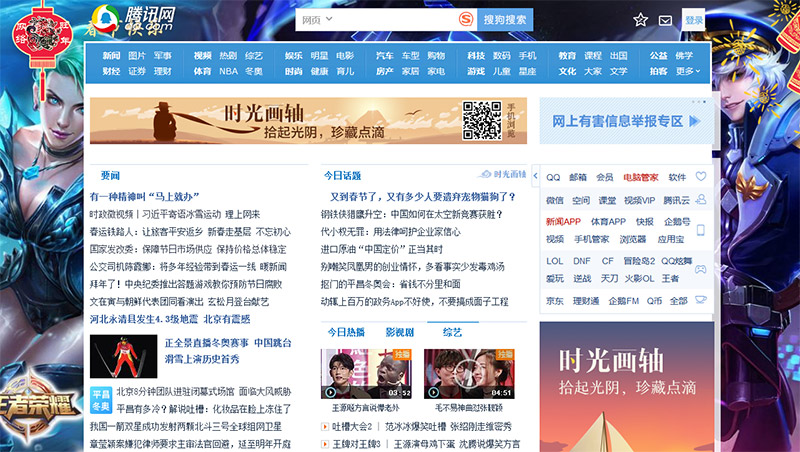Open the 新闻APP red link
800x452 pixels.
(x=563, y=221)
